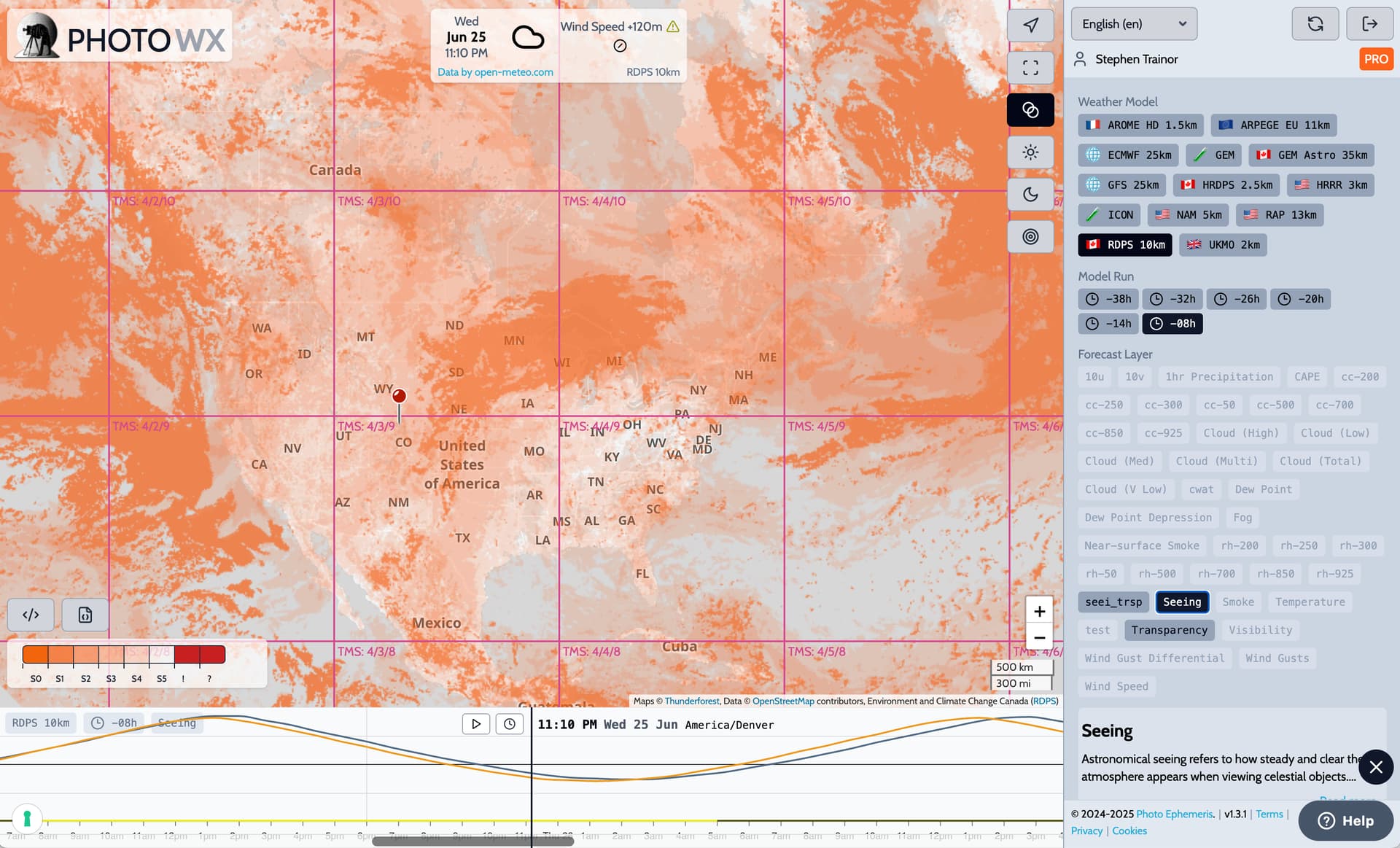Enable the Transparency forecast layer
This screenshot has width=1400, height=848.
[x=1169, y=630]
